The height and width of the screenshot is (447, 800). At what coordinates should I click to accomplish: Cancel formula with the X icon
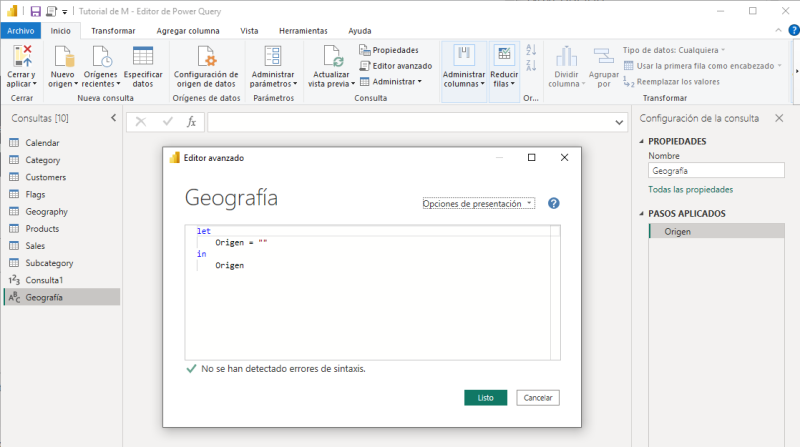pos(140,122)
